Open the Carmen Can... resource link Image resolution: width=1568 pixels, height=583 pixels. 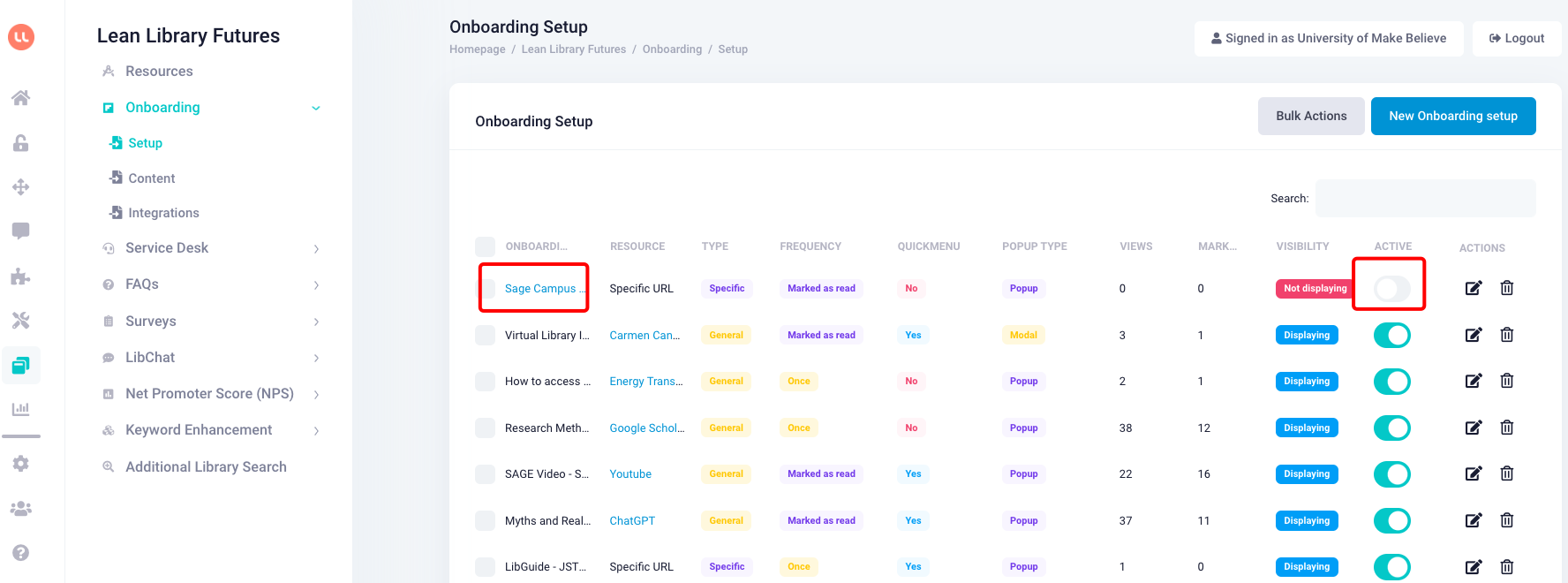(x=645, y=335)
